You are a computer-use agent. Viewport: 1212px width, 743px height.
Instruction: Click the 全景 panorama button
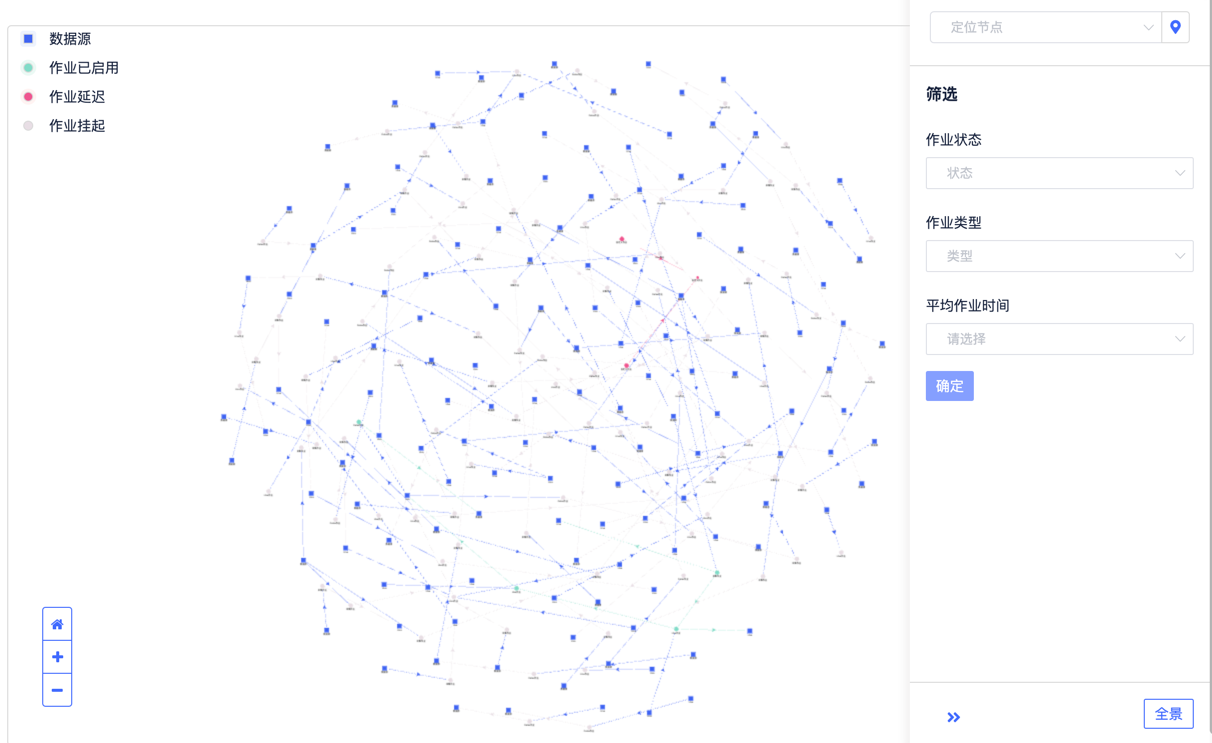(x=1168, y=714)
